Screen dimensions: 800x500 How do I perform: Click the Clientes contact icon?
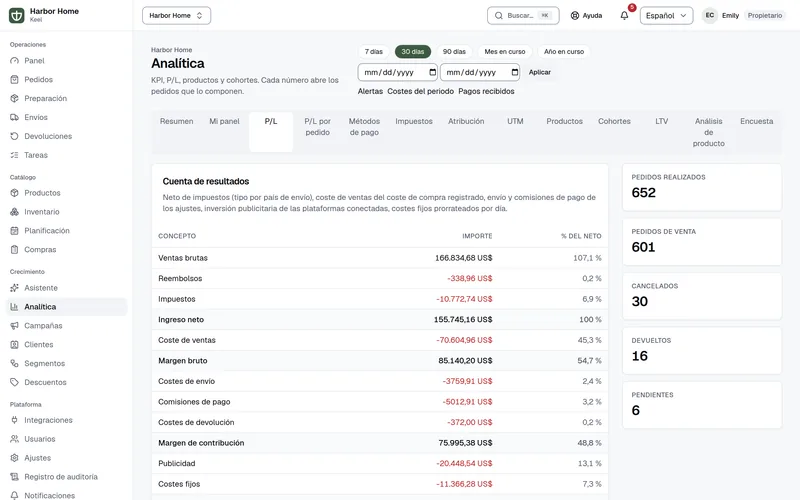[14, 344]
